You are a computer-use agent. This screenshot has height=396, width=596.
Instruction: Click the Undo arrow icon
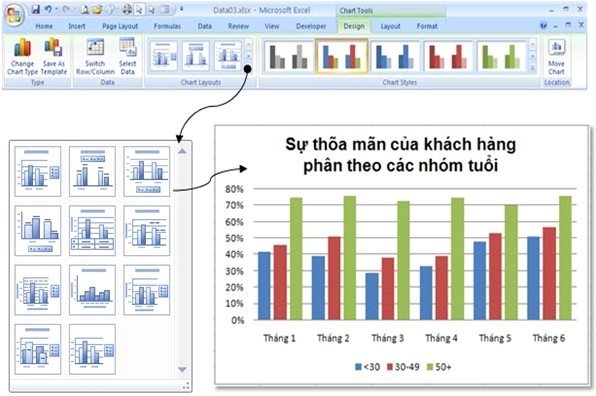coord(48,10)
